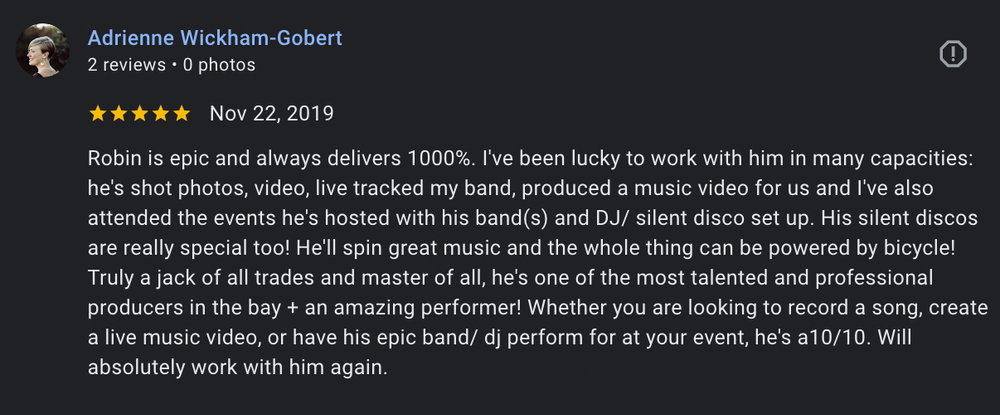Click the '2 reviews' count text

click(126, 65)
